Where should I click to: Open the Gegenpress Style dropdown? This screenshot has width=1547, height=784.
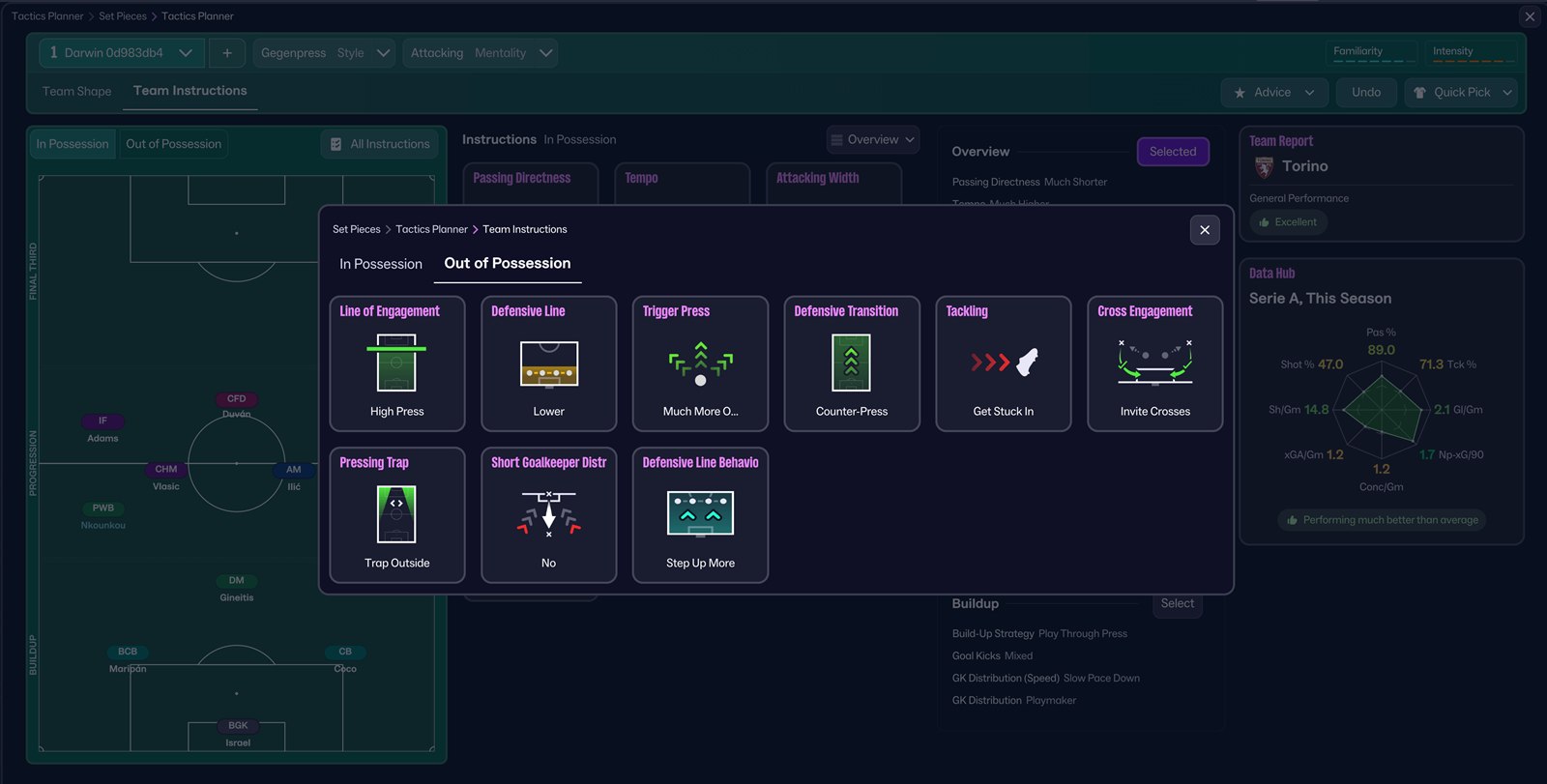click(325, 53)
